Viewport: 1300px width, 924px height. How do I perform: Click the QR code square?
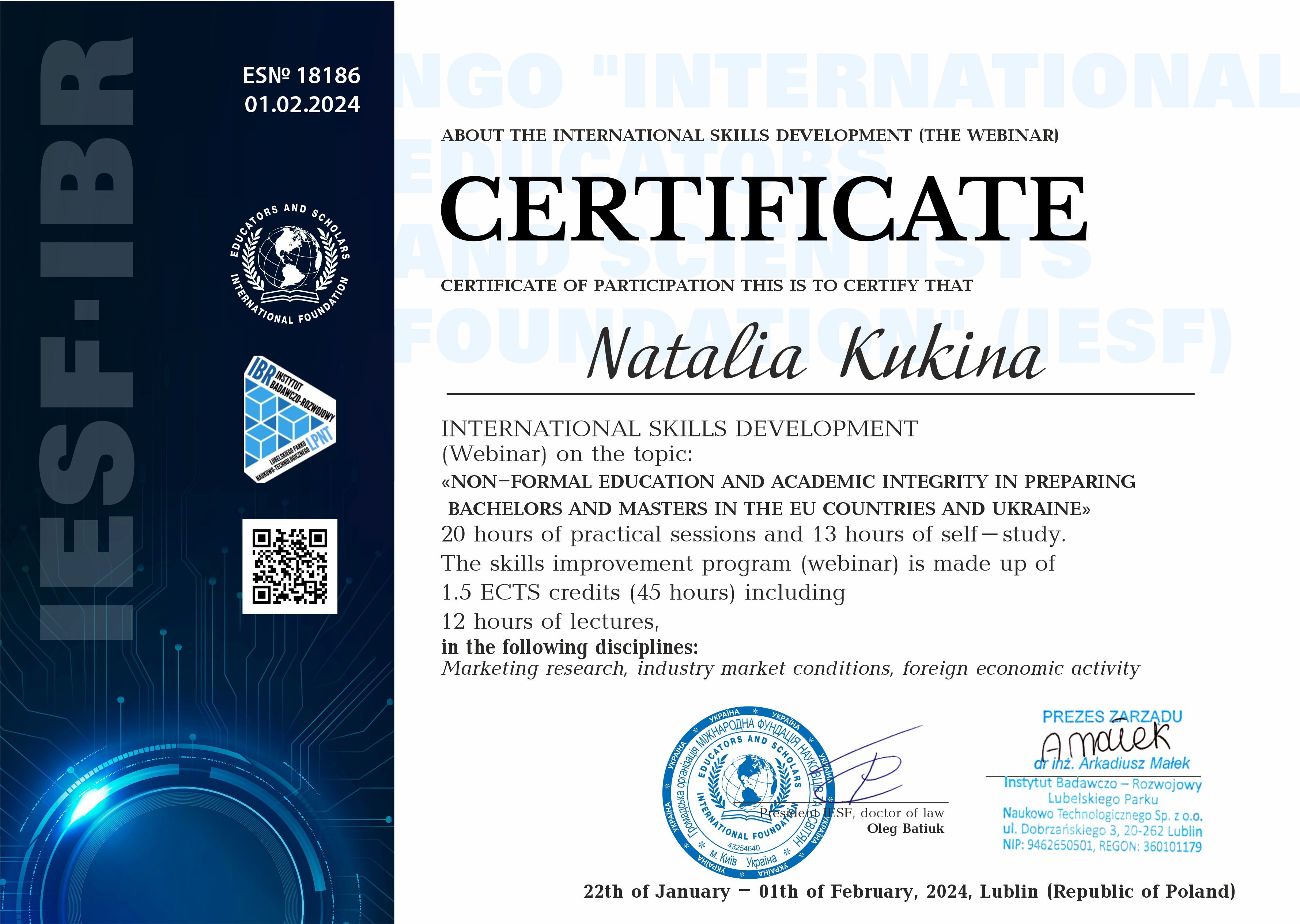pyautogui.click(x=290, y=566)
